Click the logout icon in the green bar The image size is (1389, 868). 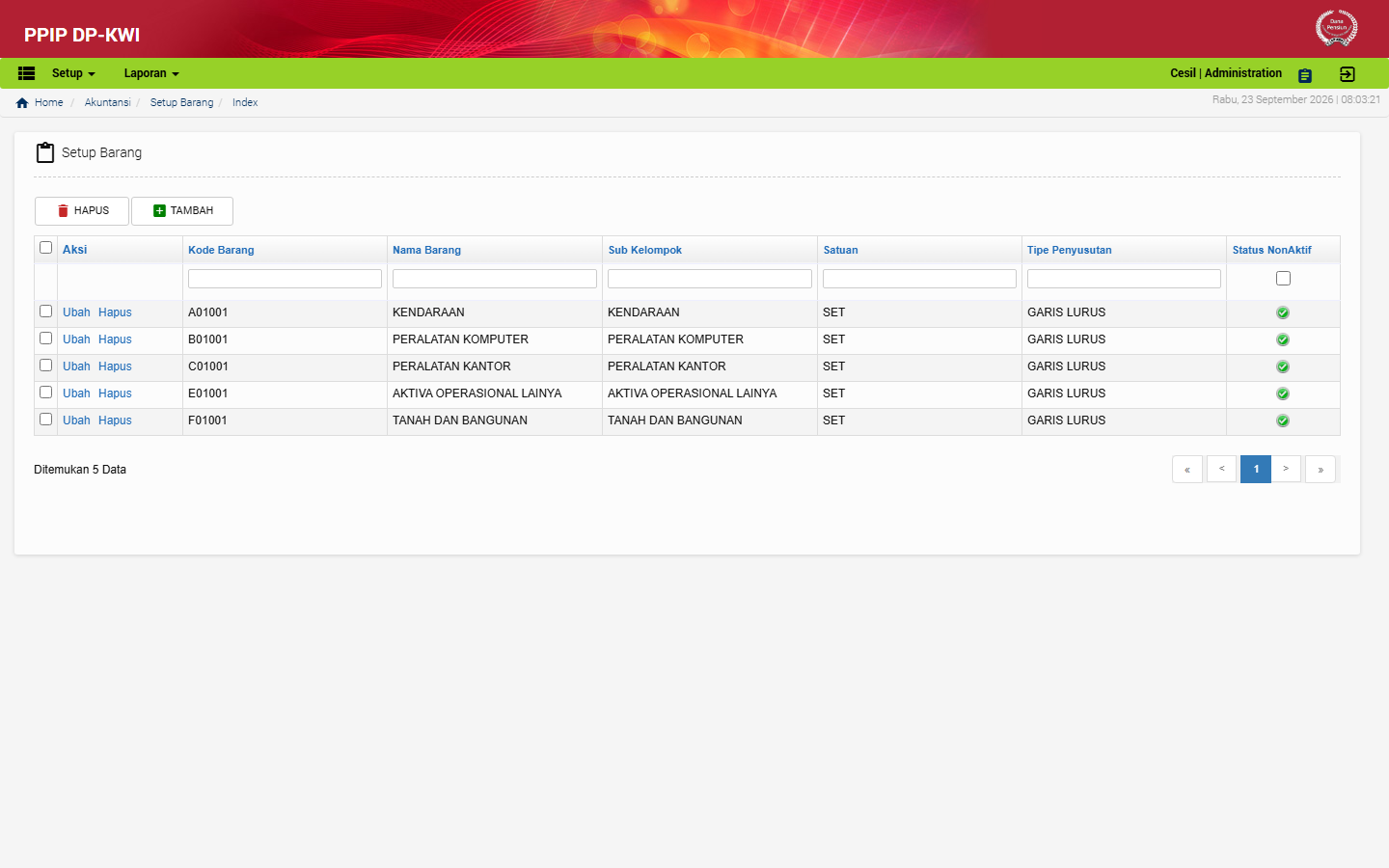pyautogui.click(x=1348, y=74)
